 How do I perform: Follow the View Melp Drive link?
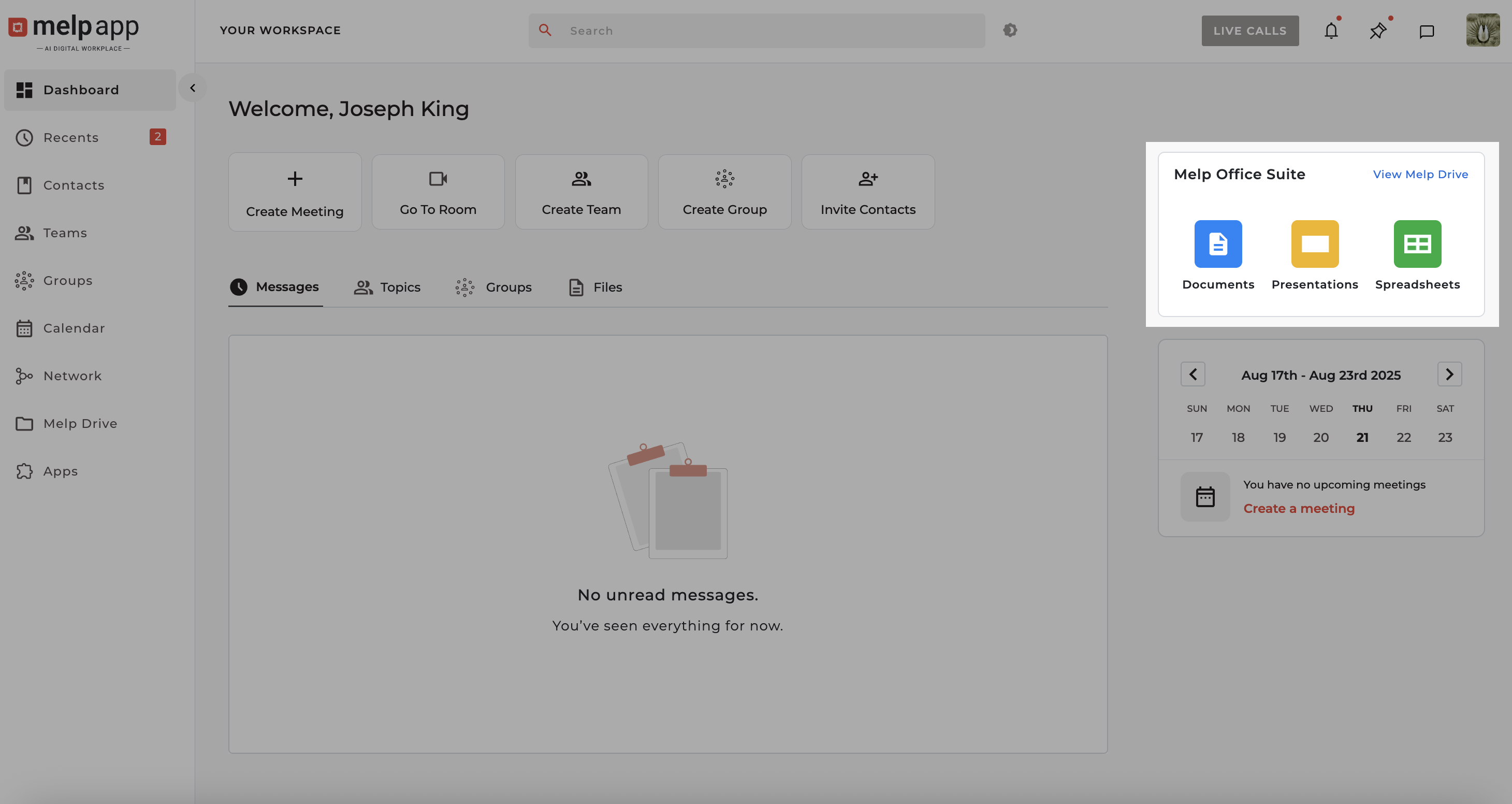(x=1420, y=175)
